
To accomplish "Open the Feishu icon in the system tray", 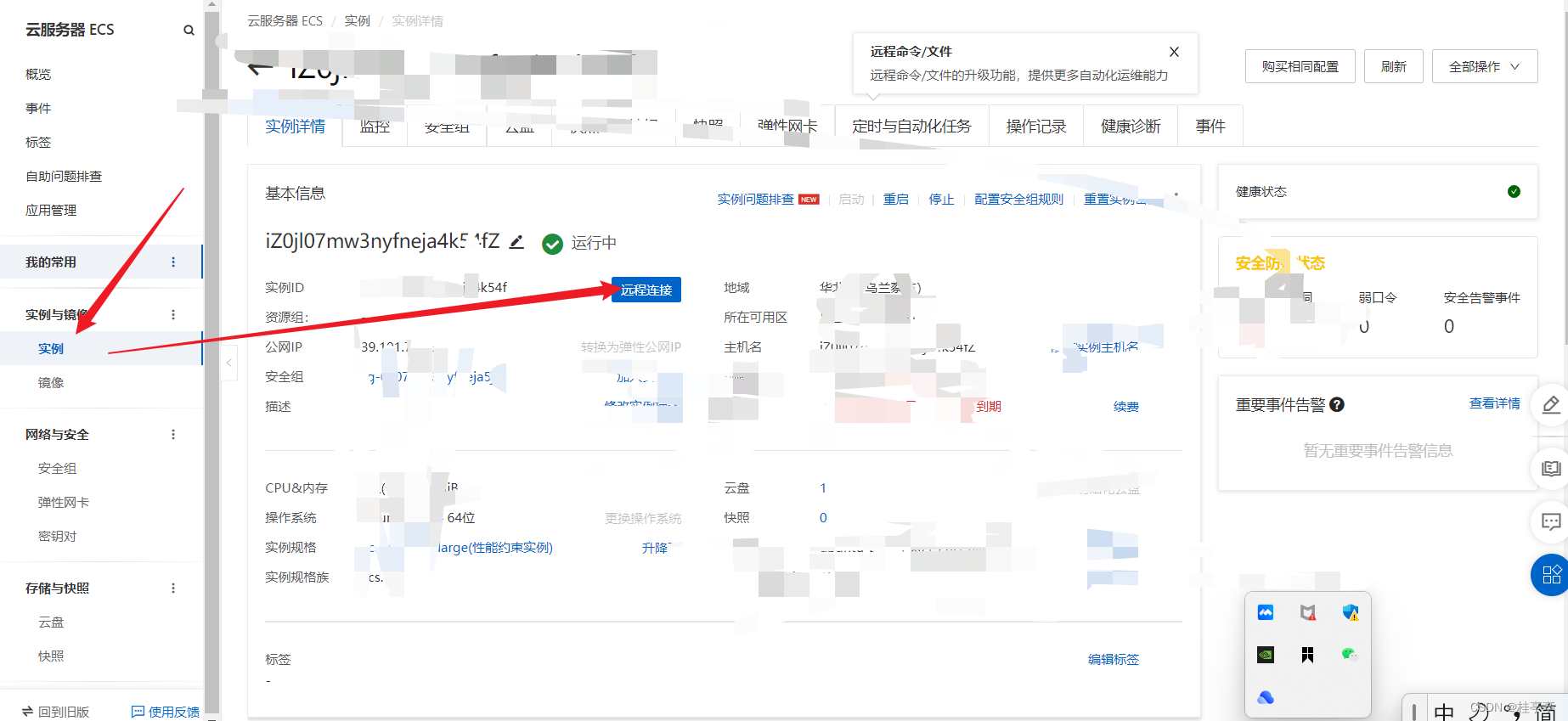I will pyautogui.click(x=1266, y=612).
